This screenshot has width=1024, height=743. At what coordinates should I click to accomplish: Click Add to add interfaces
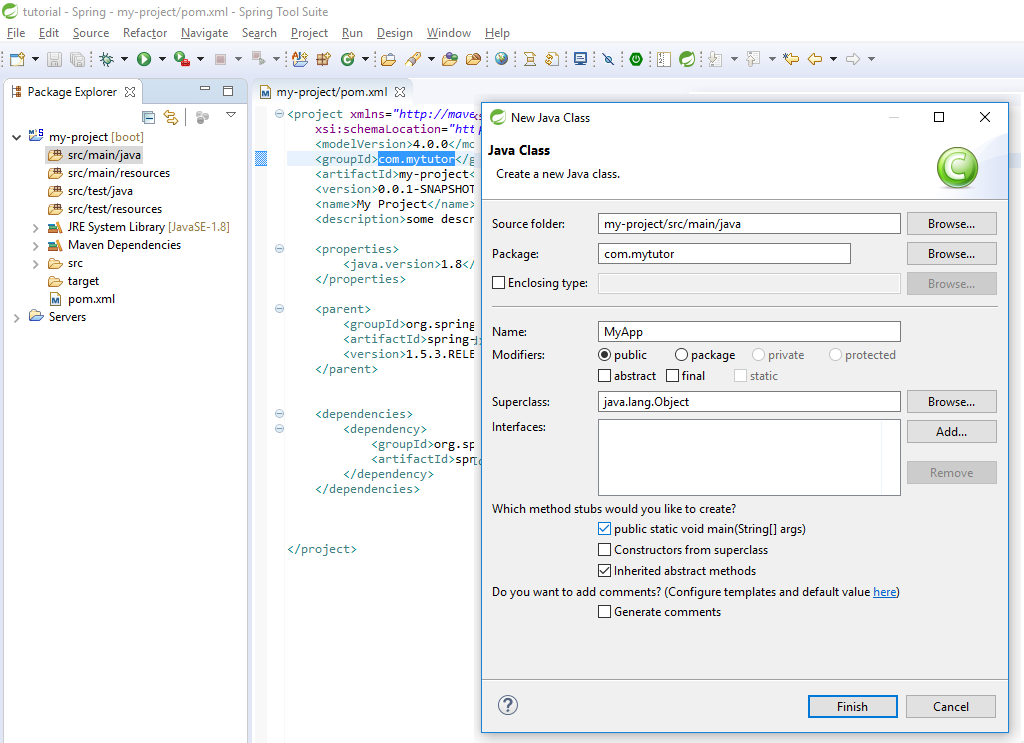coord(952,432)
